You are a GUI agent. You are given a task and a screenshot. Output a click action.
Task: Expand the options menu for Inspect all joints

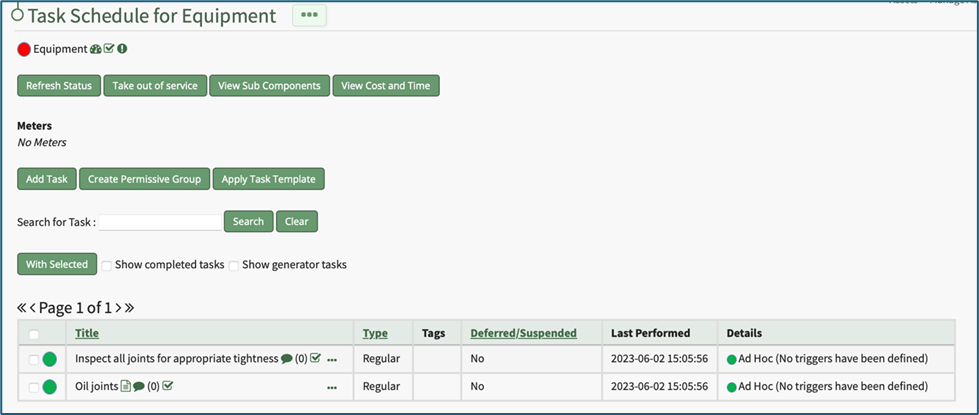pyautogui.click(x=332, y=360)
